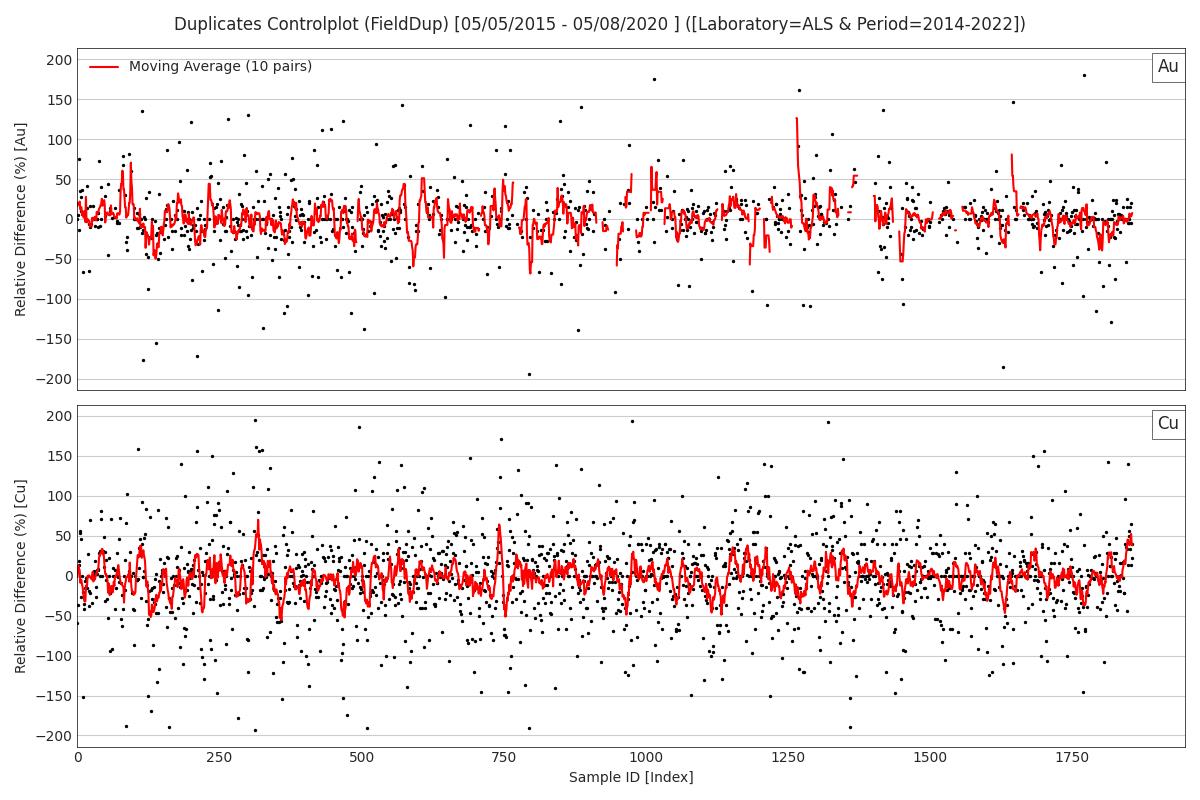The width and height of the screenshot is (1200, 800).
Task: Select the "Au" panel label box
Action: click(x=1167, y=67)
